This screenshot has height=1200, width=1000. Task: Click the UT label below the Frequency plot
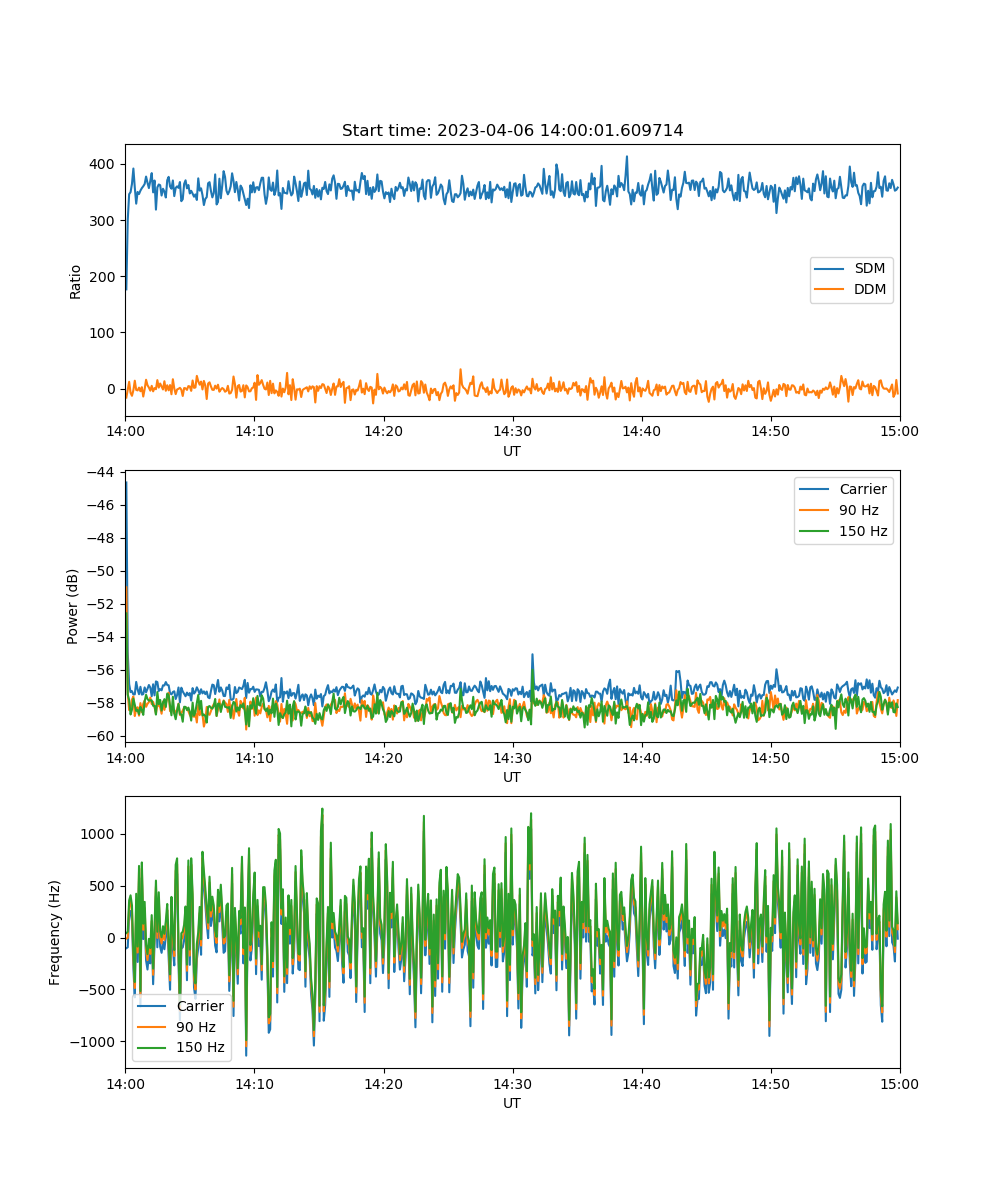(512, 1103)
